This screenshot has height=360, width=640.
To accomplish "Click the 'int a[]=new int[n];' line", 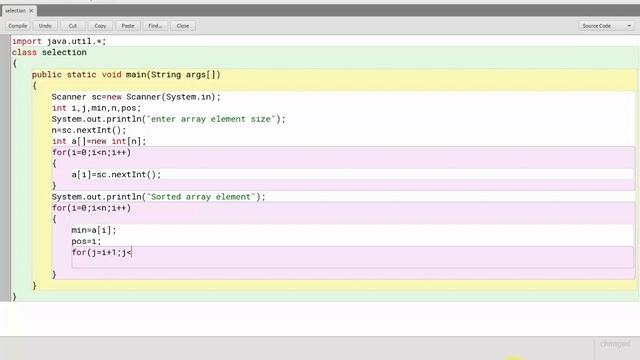I will (x=98, y=141).
